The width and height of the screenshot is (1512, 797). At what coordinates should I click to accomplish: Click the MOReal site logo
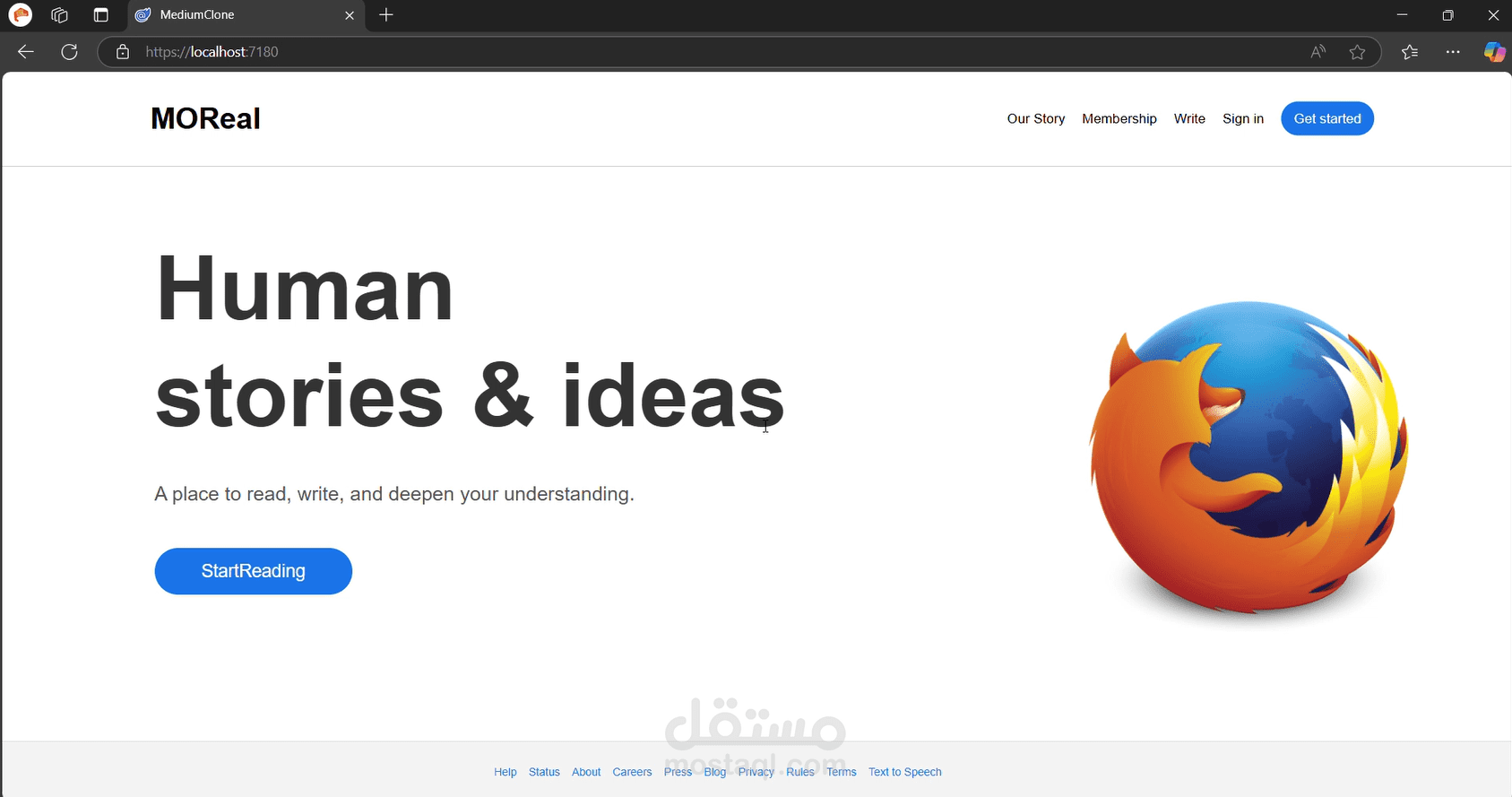(205, 118)
